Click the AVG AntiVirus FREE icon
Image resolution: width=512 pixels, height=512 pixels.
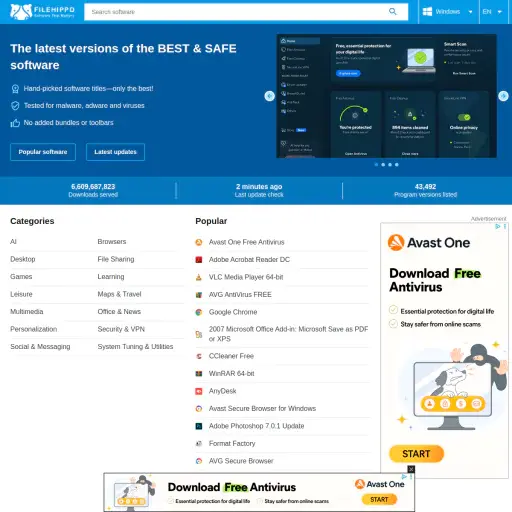click(x=199, y=295)
